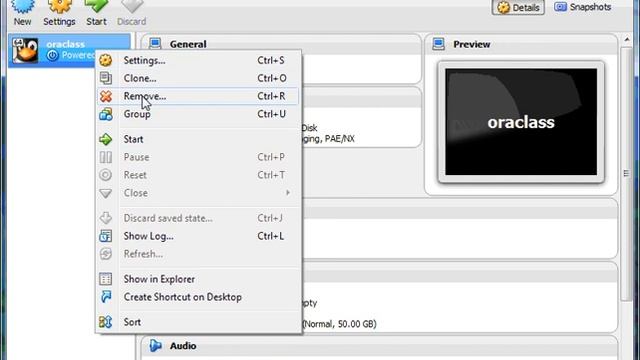Open the Snapshots view button
Viewport: 640px width, 360px height.
(x=582, y=7)
